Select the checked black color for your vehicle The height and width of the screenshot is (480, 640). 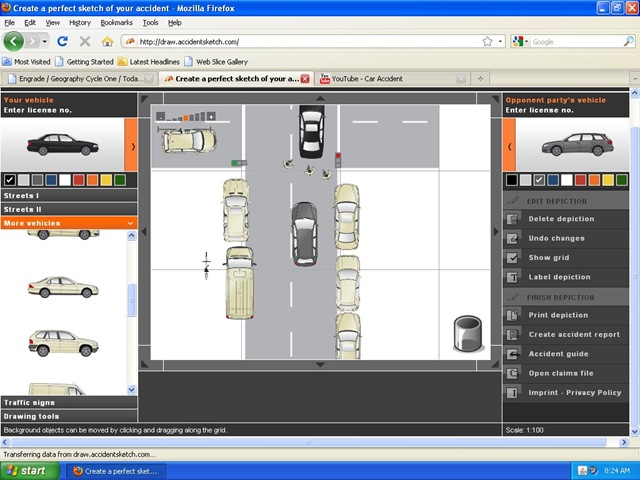pyautogui.click(x=10, y=180)
